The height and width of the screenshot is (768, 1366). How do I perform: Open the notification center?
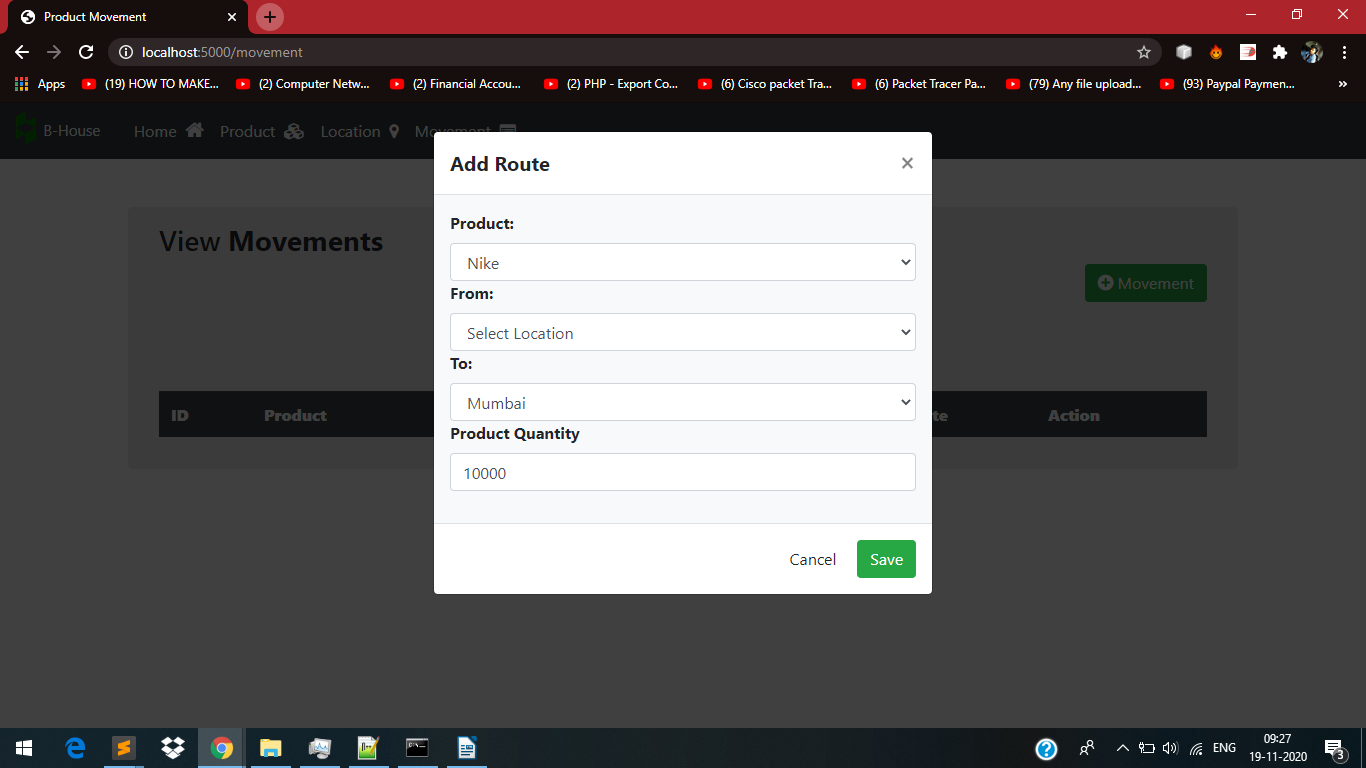(1334, 748)
